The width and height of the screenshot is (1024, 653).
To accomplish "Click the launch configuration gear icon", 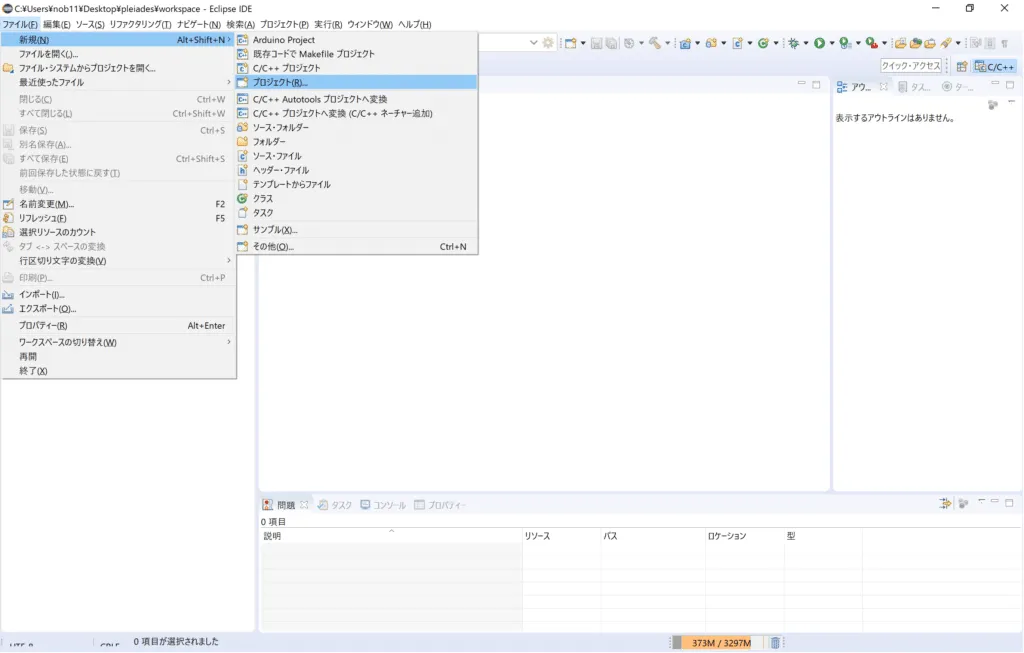I will tap(548, 43).
